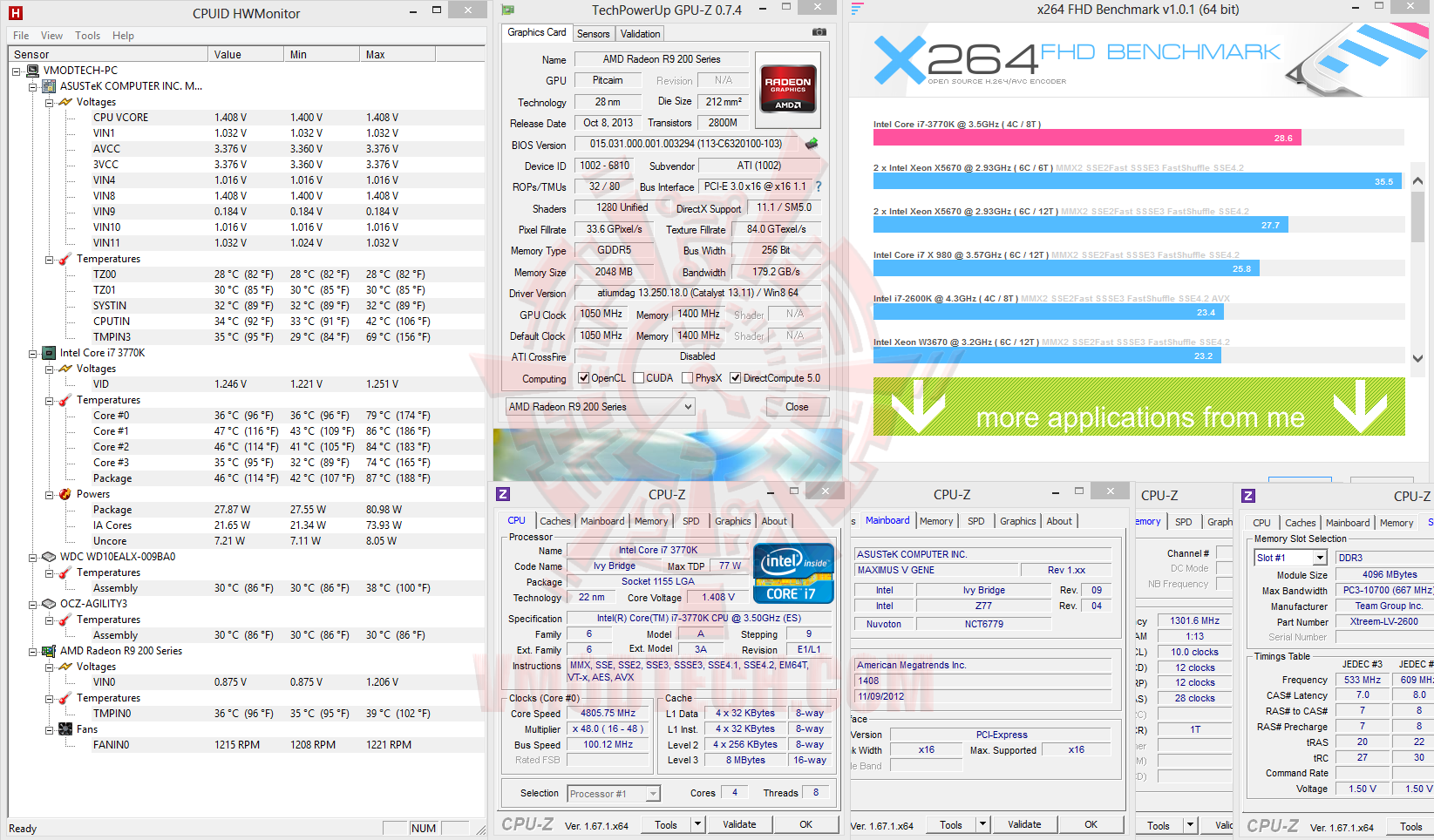
Task: Click the Tools button in the CPU-Z Mainboard window
Action: click(x=951, y=824)
